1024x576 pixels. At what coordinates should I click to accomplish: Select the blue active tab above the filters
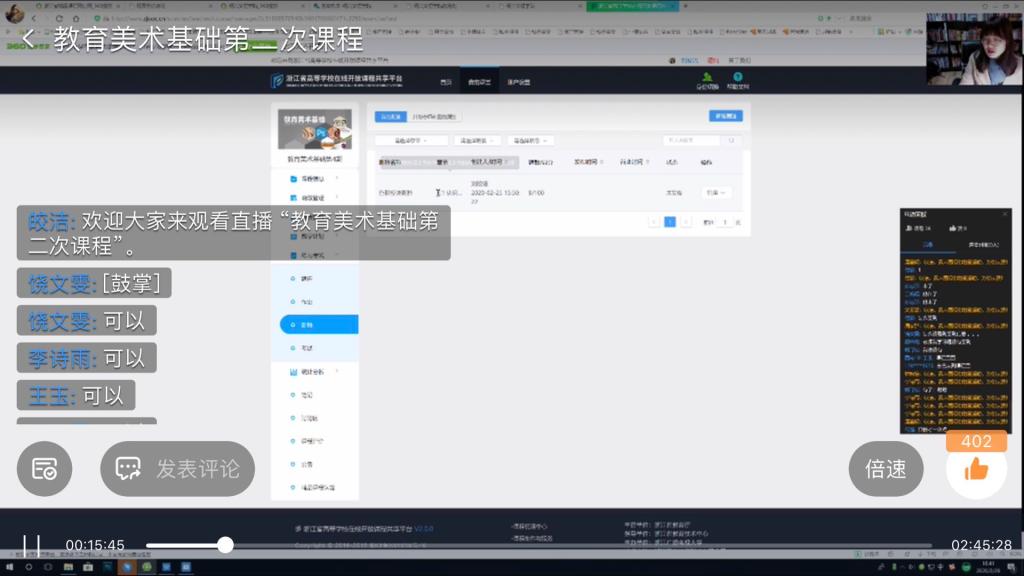(390, 117)
